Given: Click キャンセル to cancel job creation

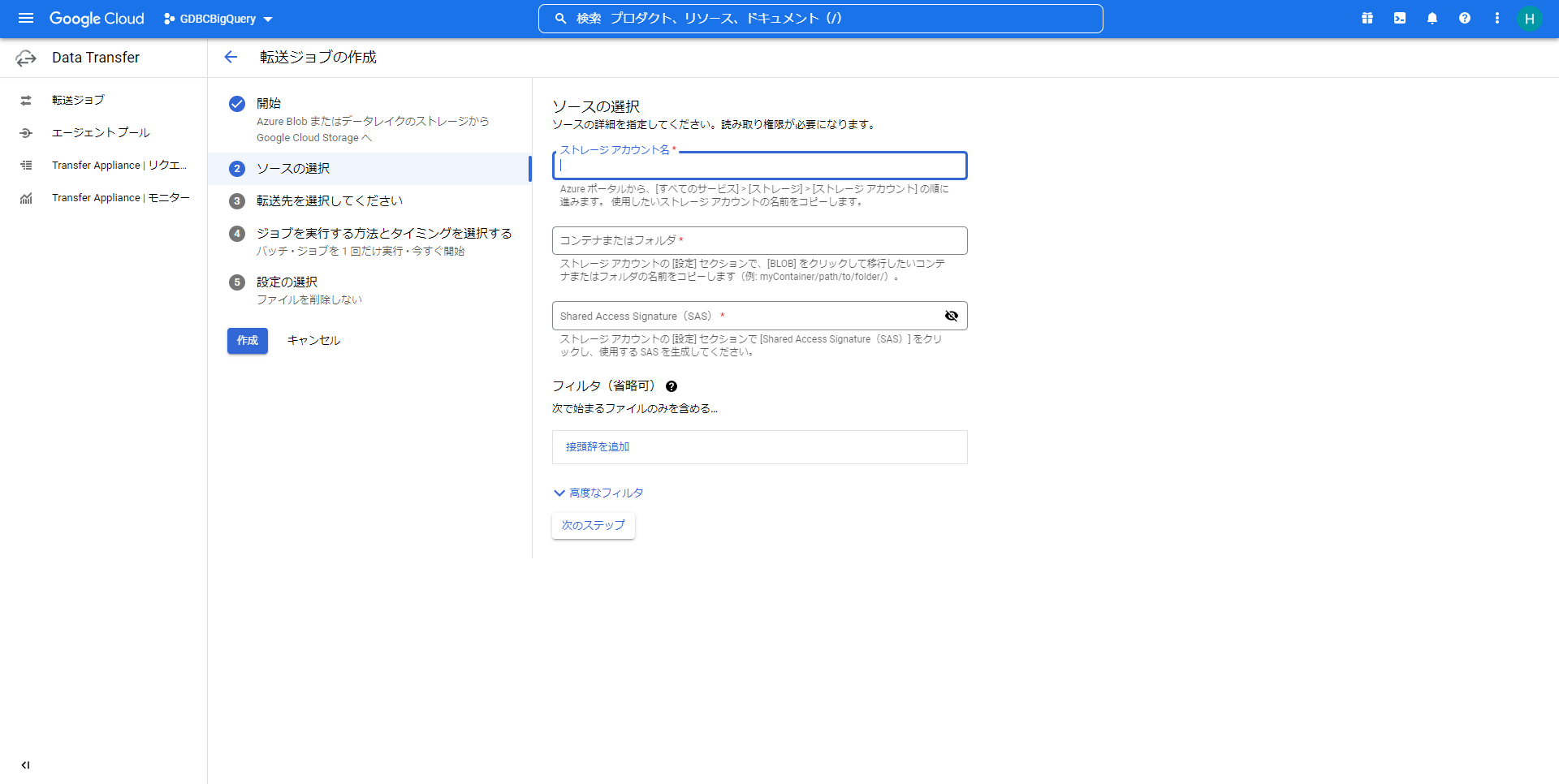Looking at the screenshot, I should (x=313, y=340).
